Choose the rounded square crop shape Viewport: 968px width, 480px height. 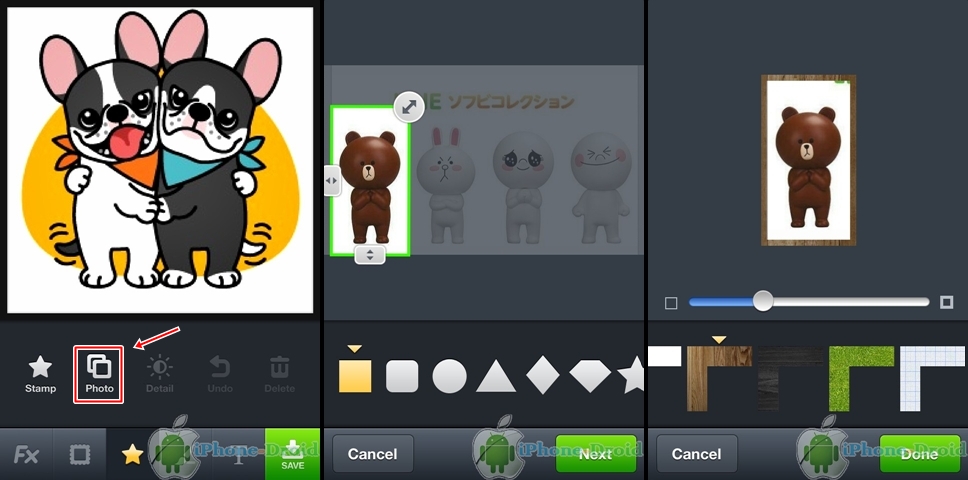[402, 376]
